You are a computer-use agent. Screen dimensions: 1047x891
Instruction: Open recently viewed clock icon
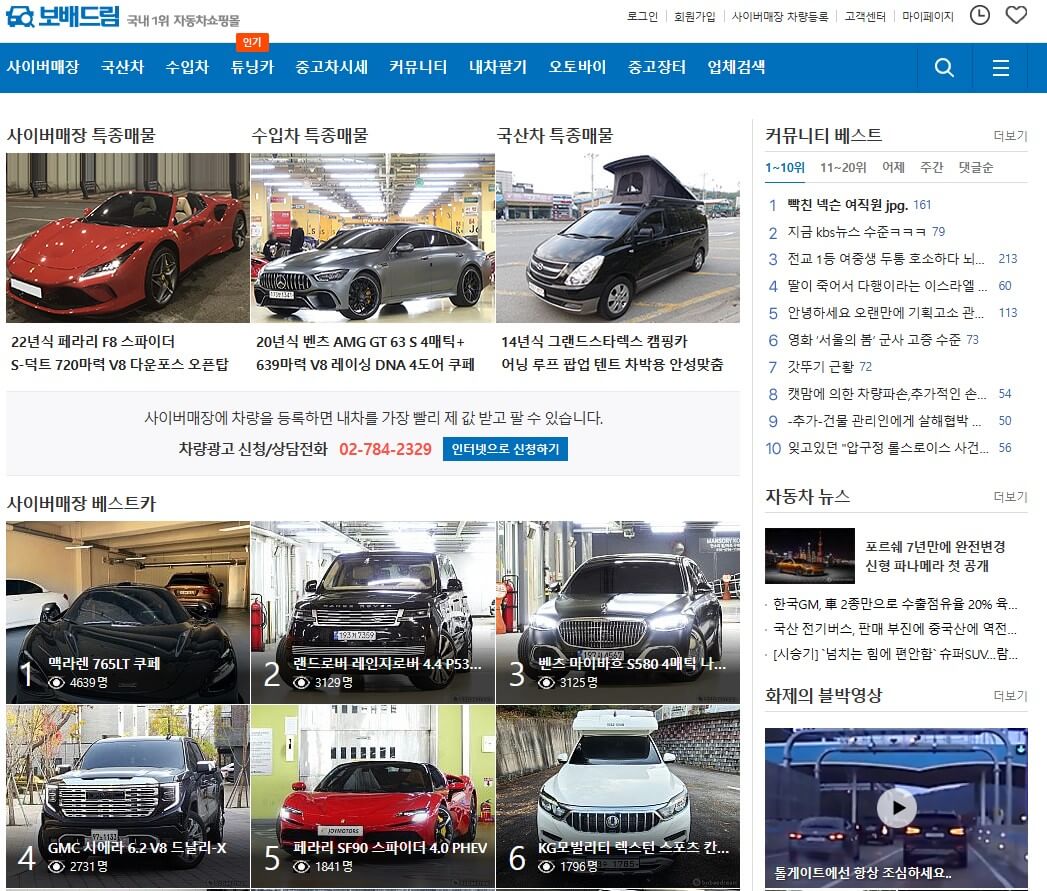coord(980,15)
